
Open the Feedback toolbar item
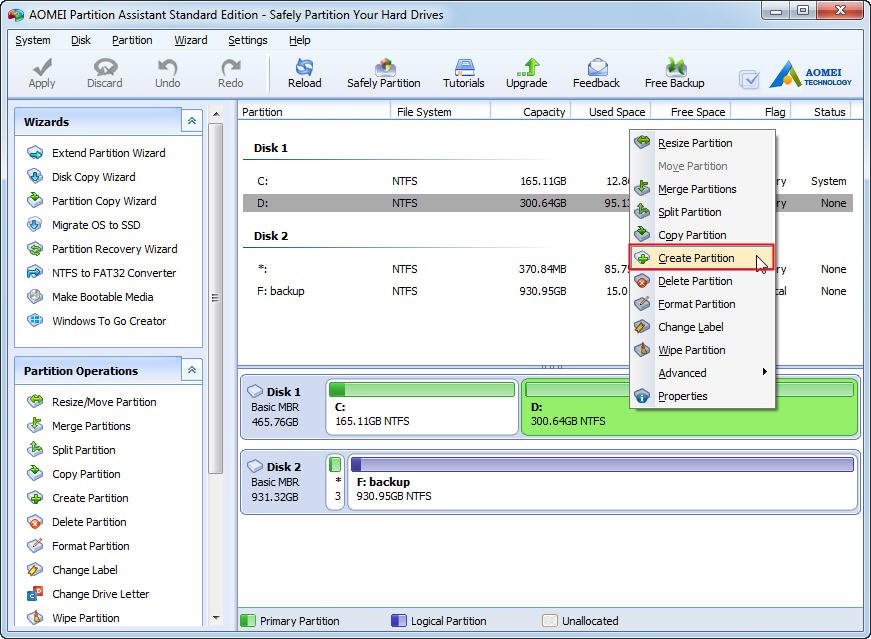[596, 73]
